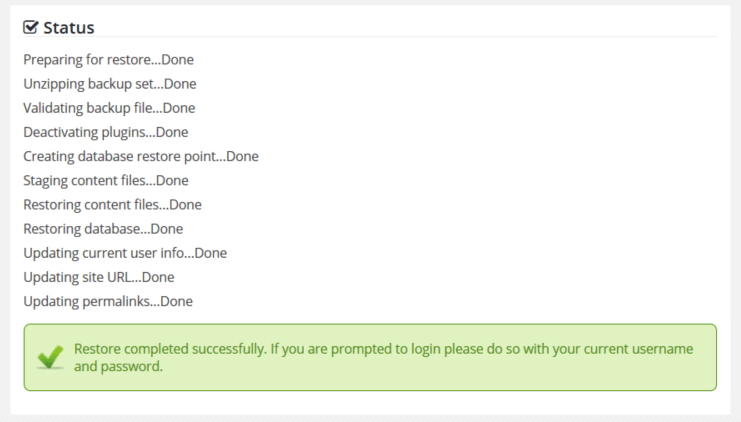
Task: Click the 'Preparing for restore...Done' line
Action: (x=108, y=60)
